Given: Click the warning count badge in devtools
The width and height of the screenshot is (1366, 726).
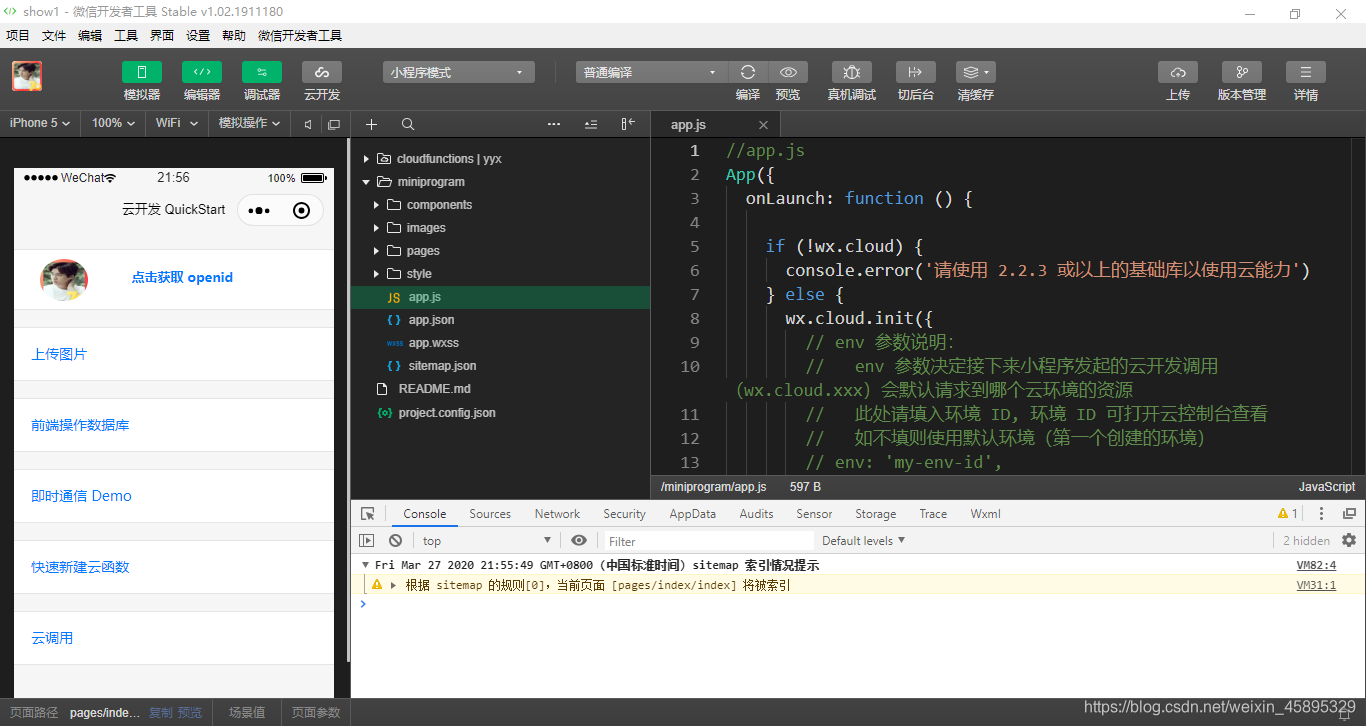Looking at the screenshot, I should tap(1288, 514).
